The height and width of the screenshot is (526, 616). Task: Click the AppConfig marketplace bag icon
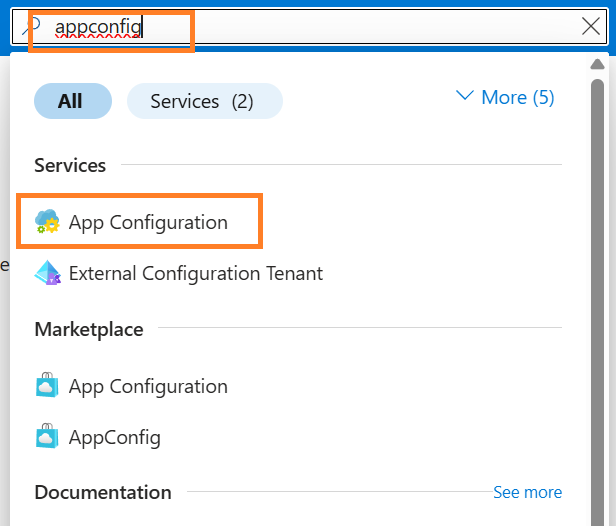[x=47, y=436]
